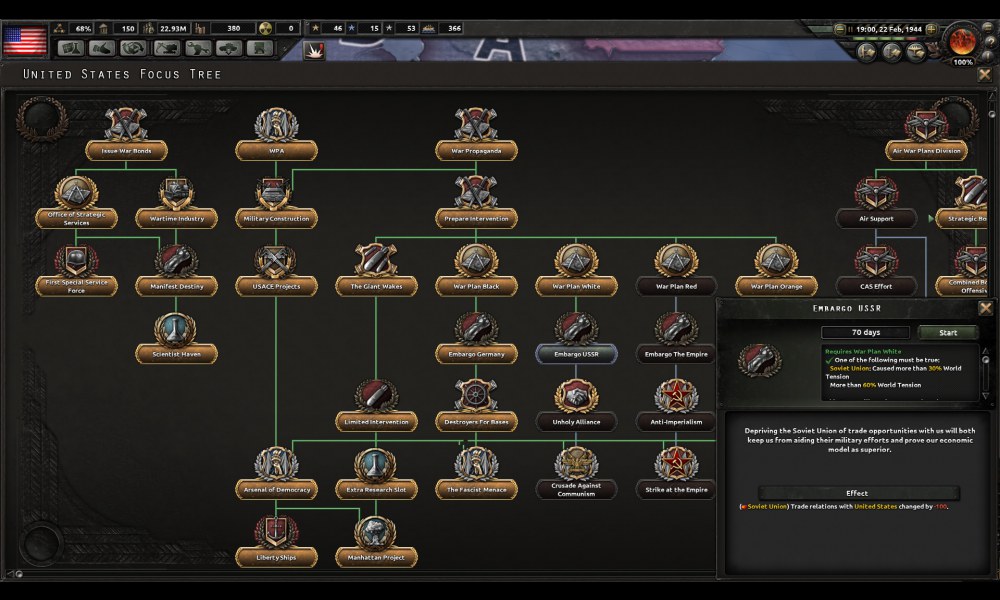Click the nuclear bombs count icon
The height and width of the screenshot is (600, 1000).
pos(265,28)
